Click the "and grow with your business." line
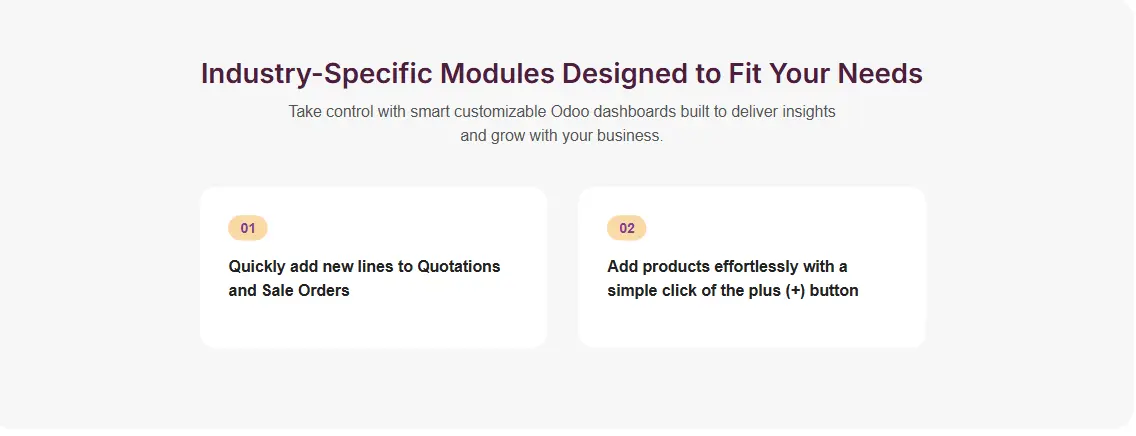 coord(561,135)
